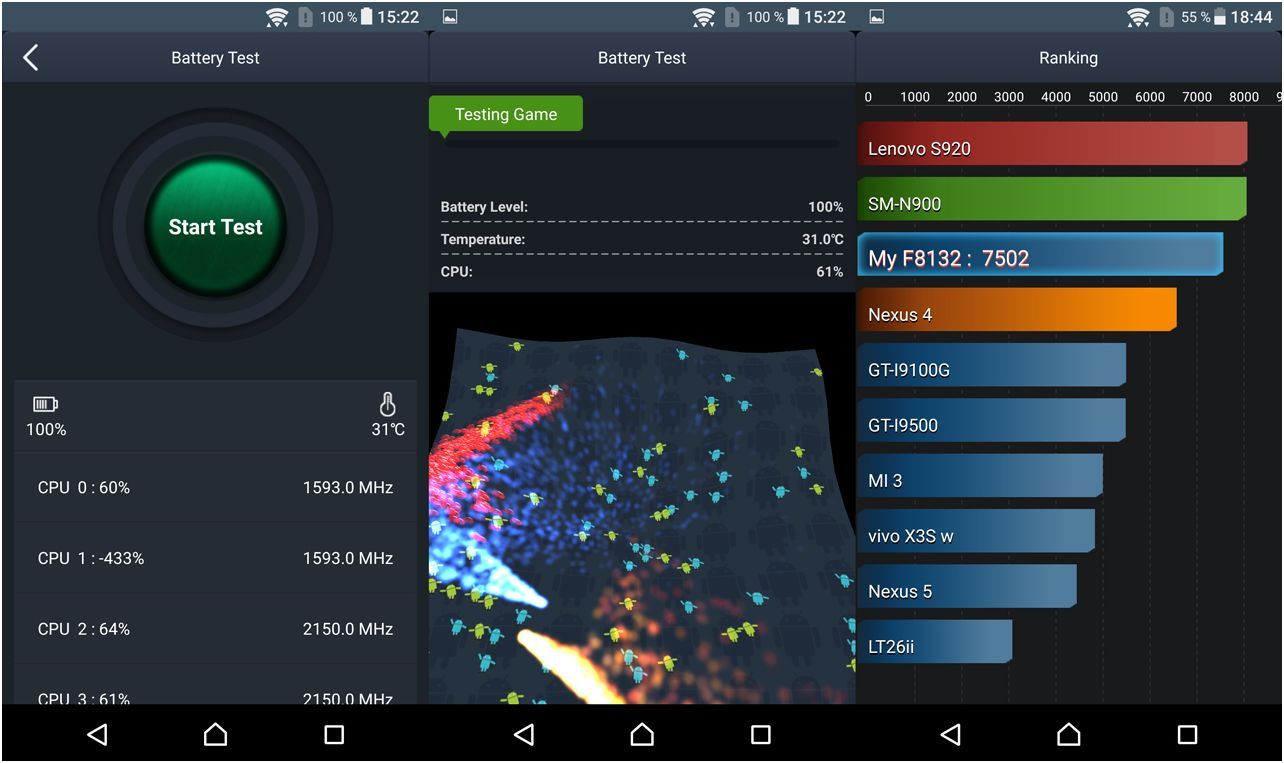Tap the GT-I9500 device bar
The image size is (1284, 763).
(990, 424)
